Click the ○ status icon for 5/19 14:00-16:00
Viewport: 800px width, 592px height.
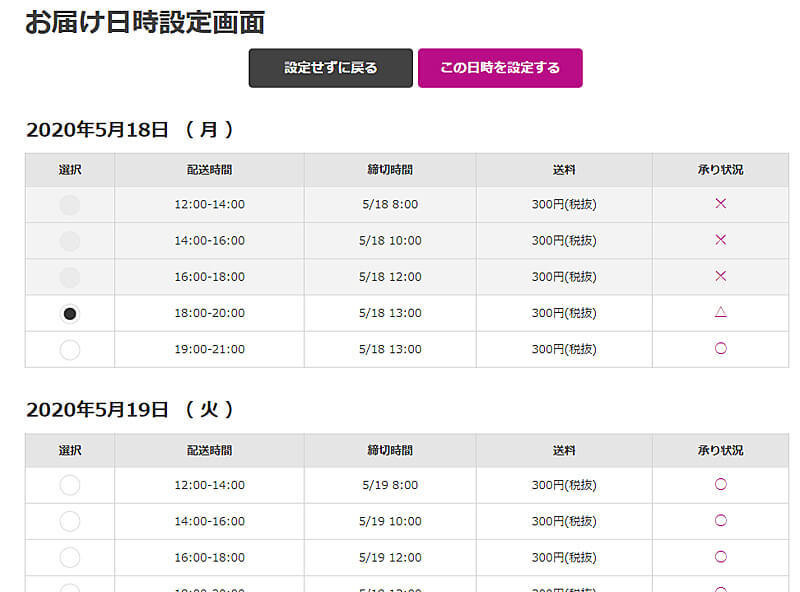click(720, 520)
